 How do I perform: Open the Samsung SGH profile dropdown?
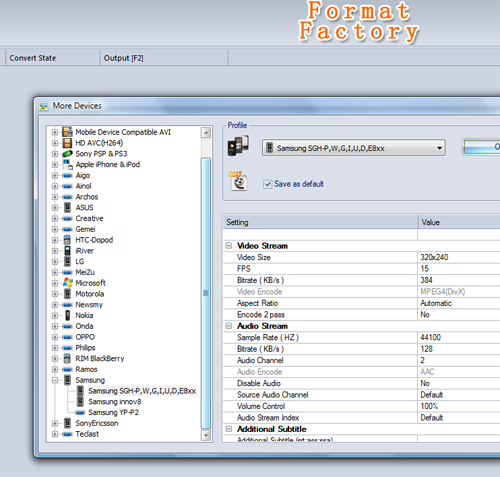(x=354, y=148)
